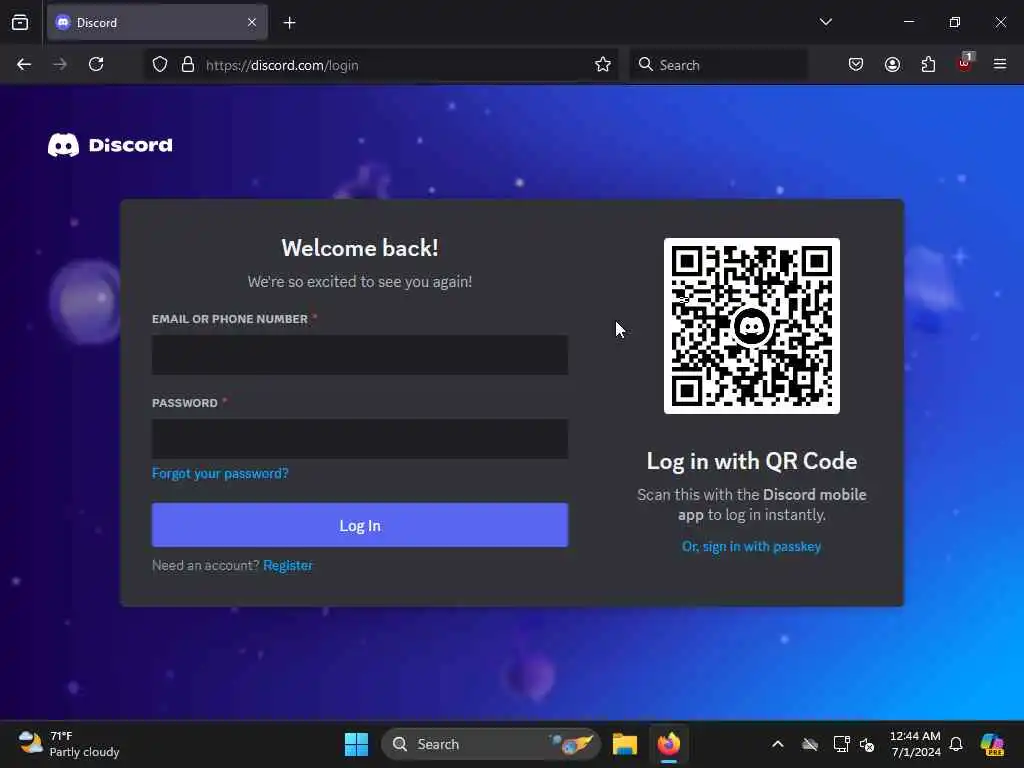Click the Windows taskbar Search box
The width and height of the screenshot is (1024, 768).
click(491, 744)
